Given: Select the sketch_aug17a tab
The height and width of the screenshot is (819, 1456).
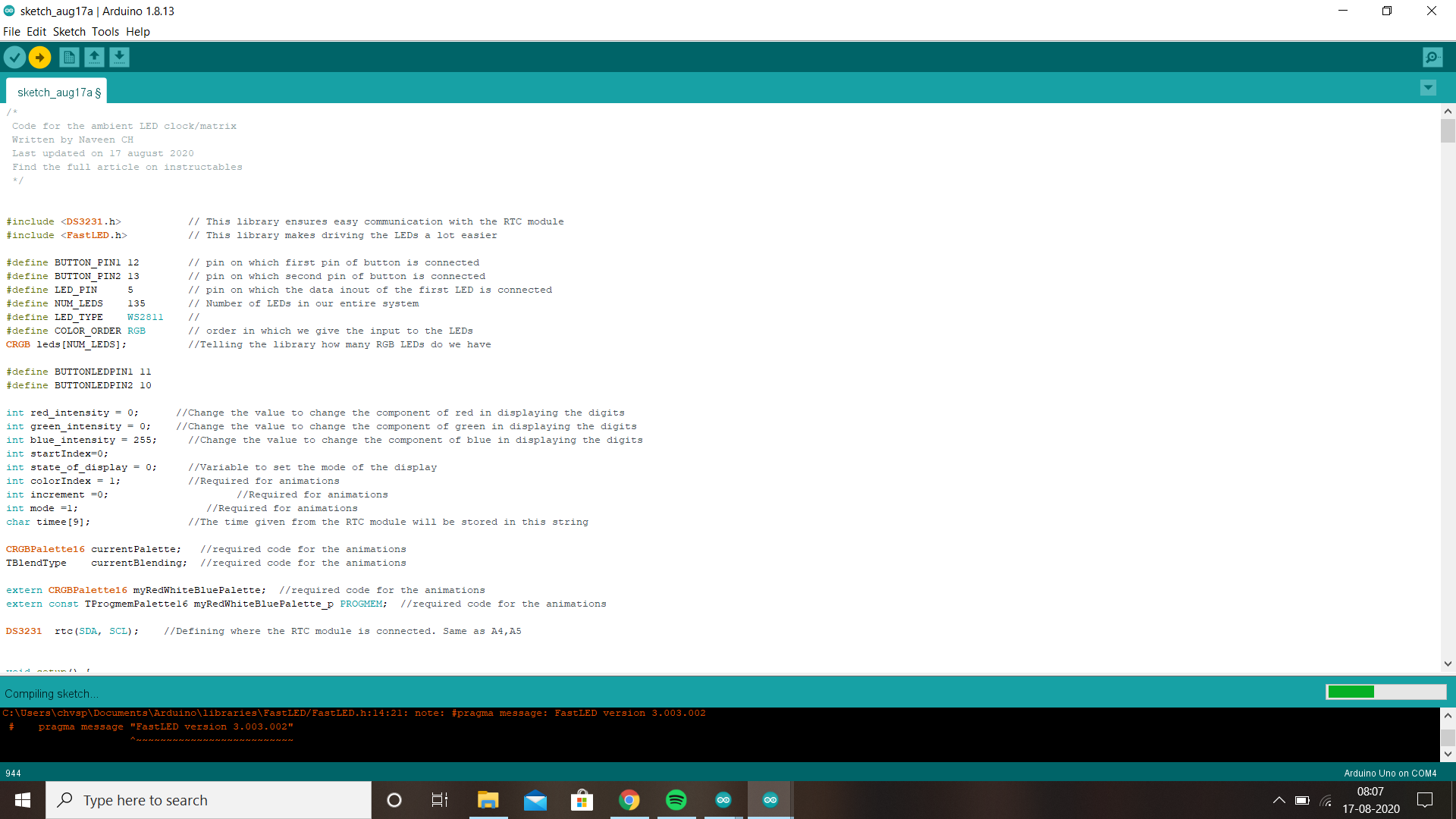Looking at the screenshot, I should [x=57, y=92].
